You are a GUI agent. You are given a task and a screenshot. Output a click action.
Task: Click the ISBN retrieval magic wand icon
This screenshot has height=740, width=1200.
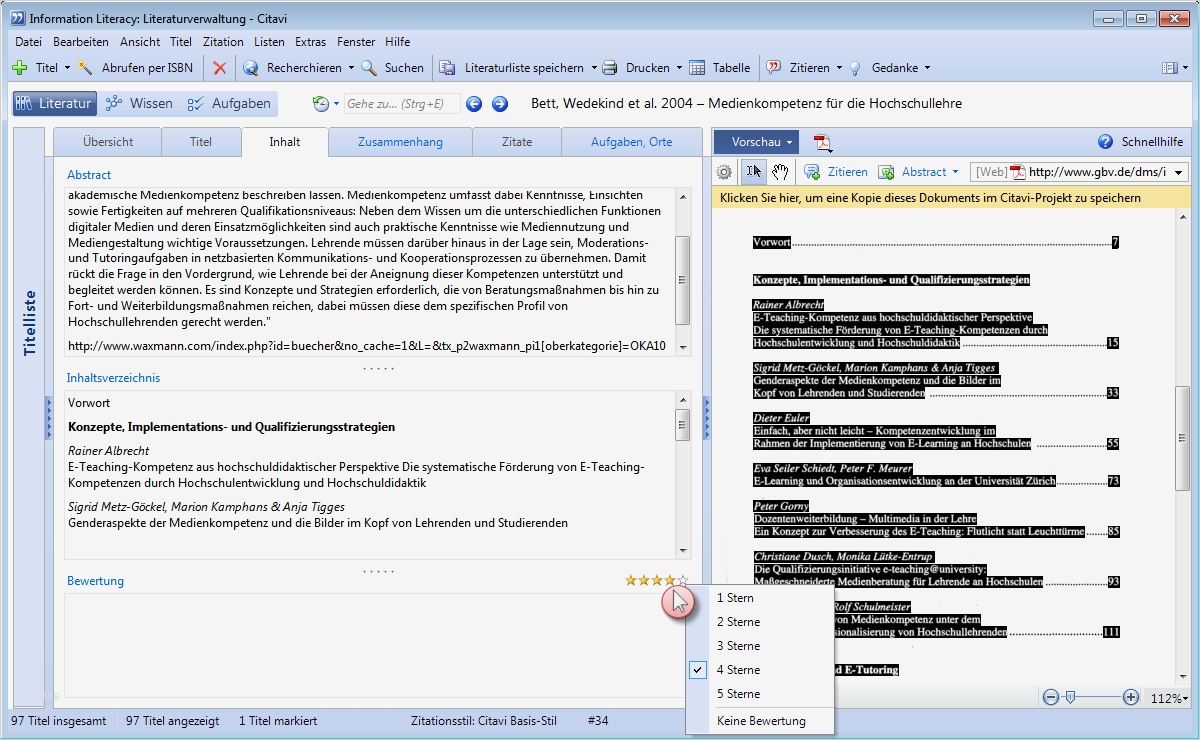tap(85, 68)
